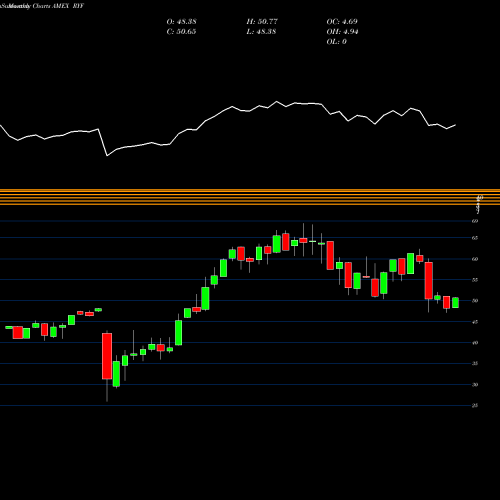
Task: Click the OH: 4.94 readout
Action: pos(342,32)
